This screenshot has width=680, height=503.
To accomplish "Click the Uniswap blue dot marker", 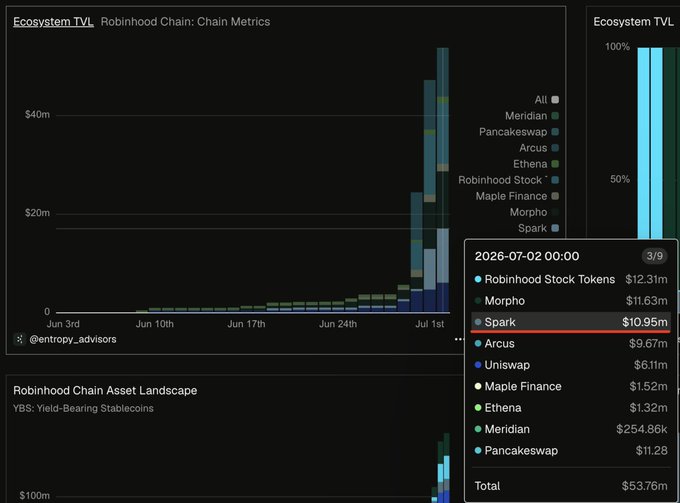I will tap(478, 365).
